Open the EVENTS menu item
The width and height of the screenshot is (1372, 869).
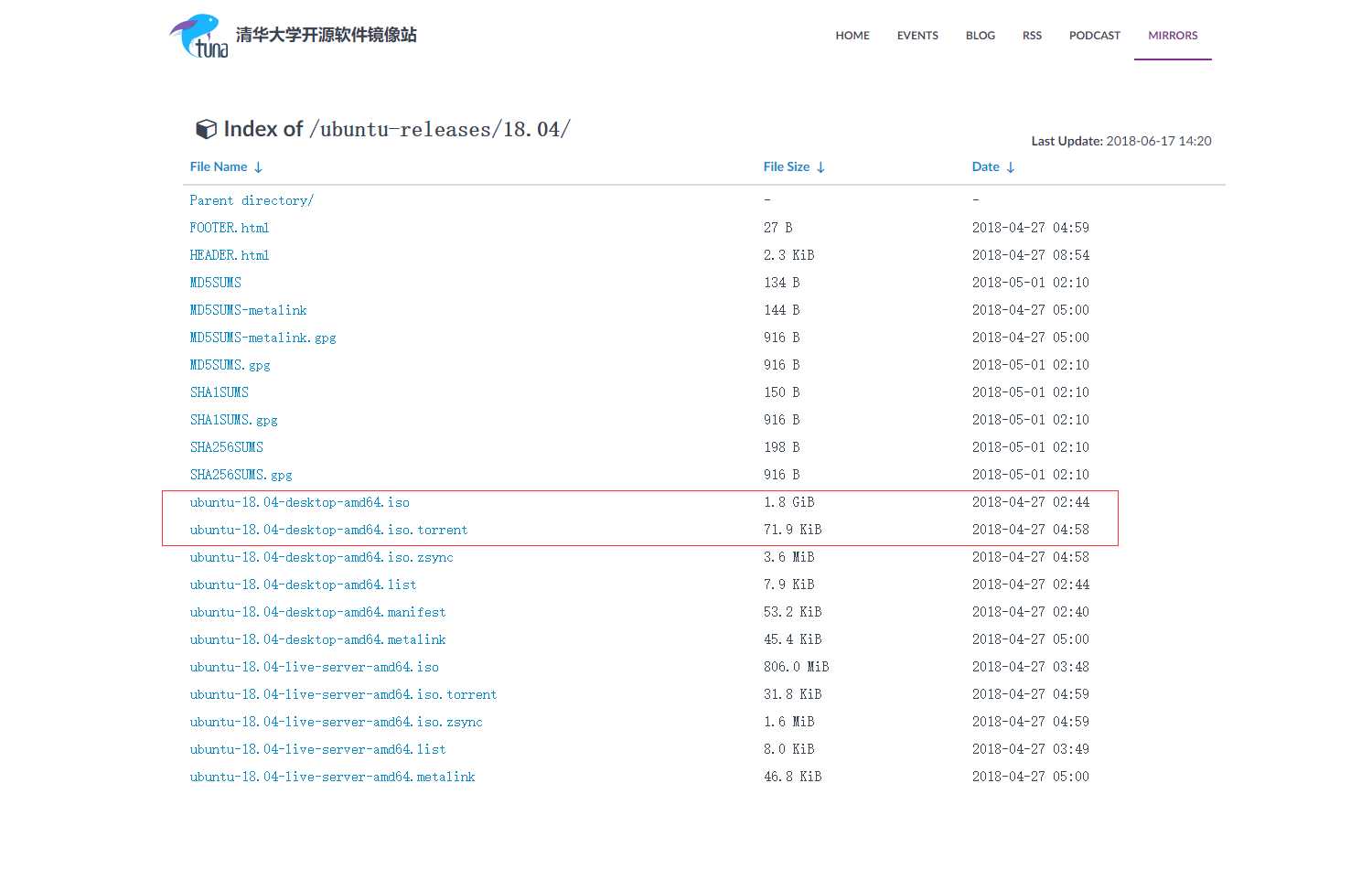[917, 36]
